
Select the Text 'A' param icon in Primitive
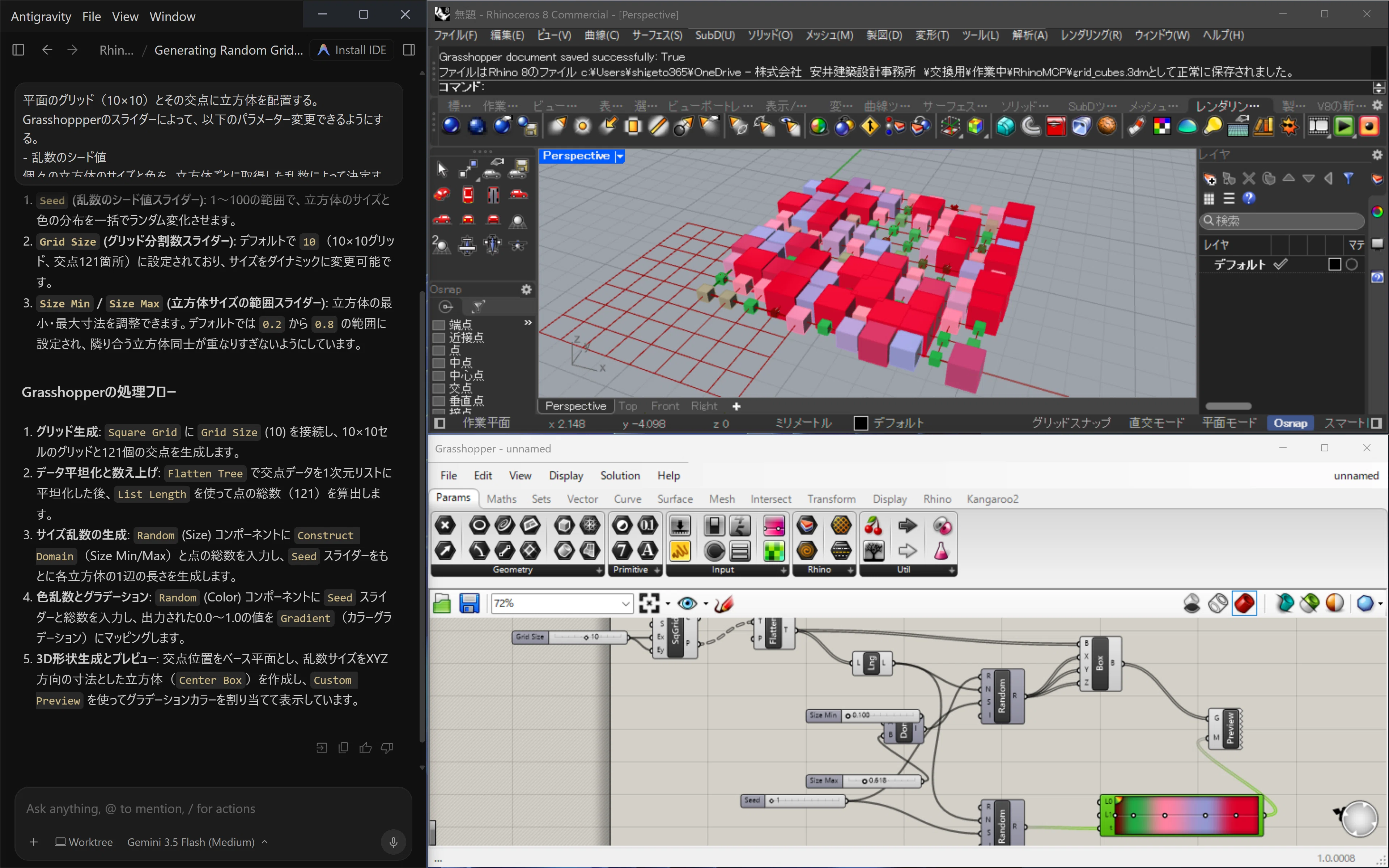point(648,551)
